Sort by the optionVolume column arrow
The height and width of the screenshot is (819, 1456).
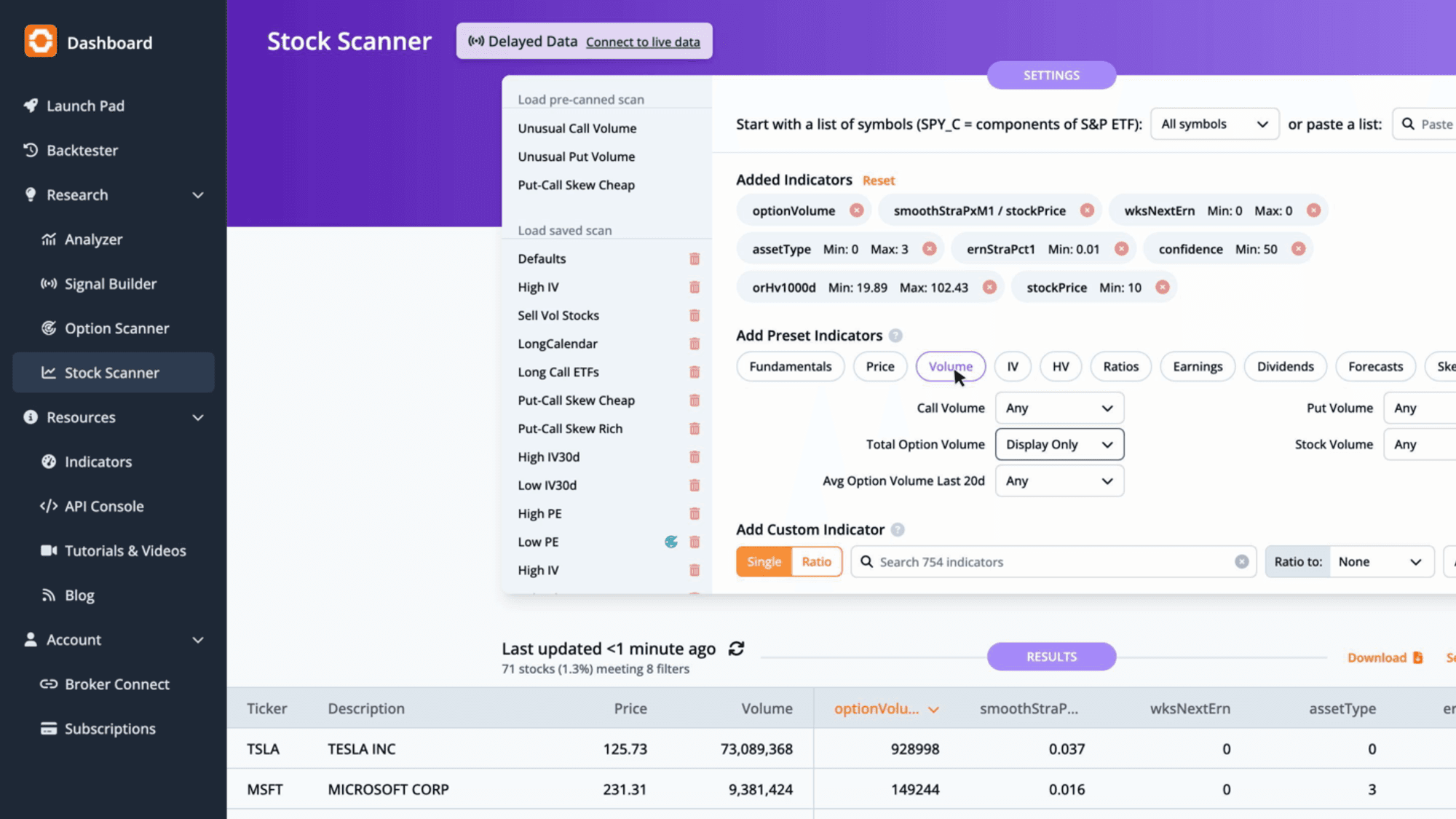(x=933, y=710)
